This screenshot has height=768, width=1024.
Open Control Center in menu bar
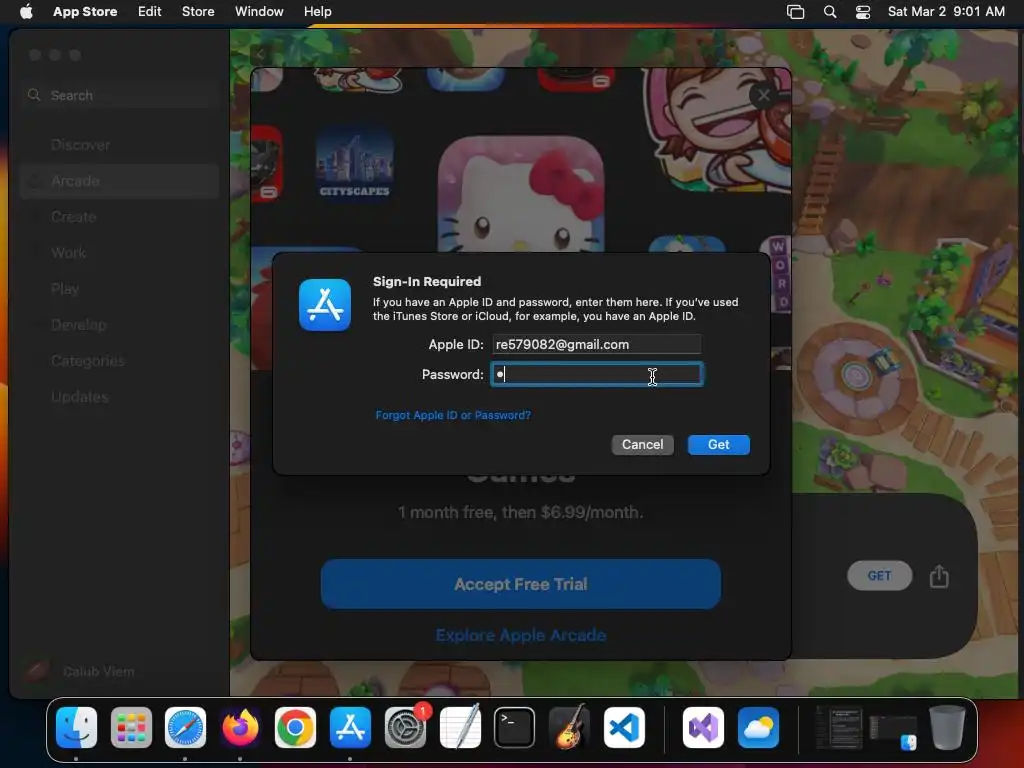coord(863,12)
